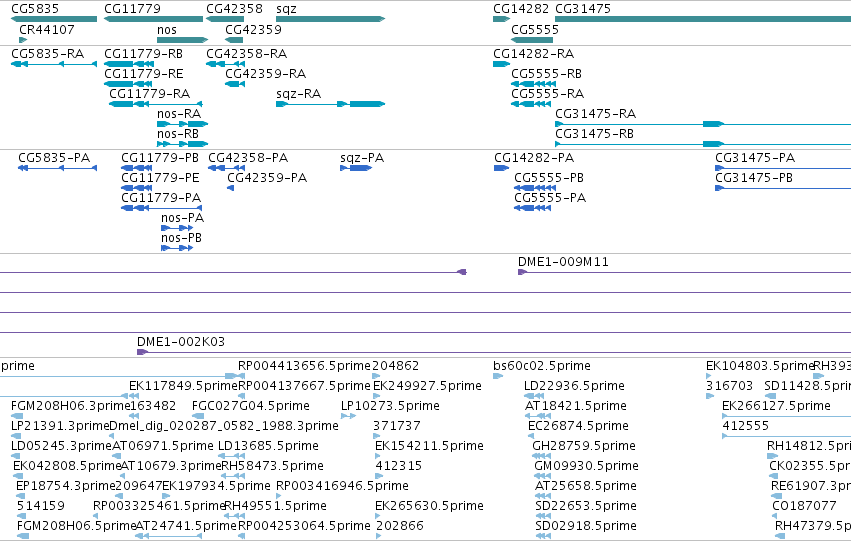Select transcript CG42358-RA

point(247,54)
